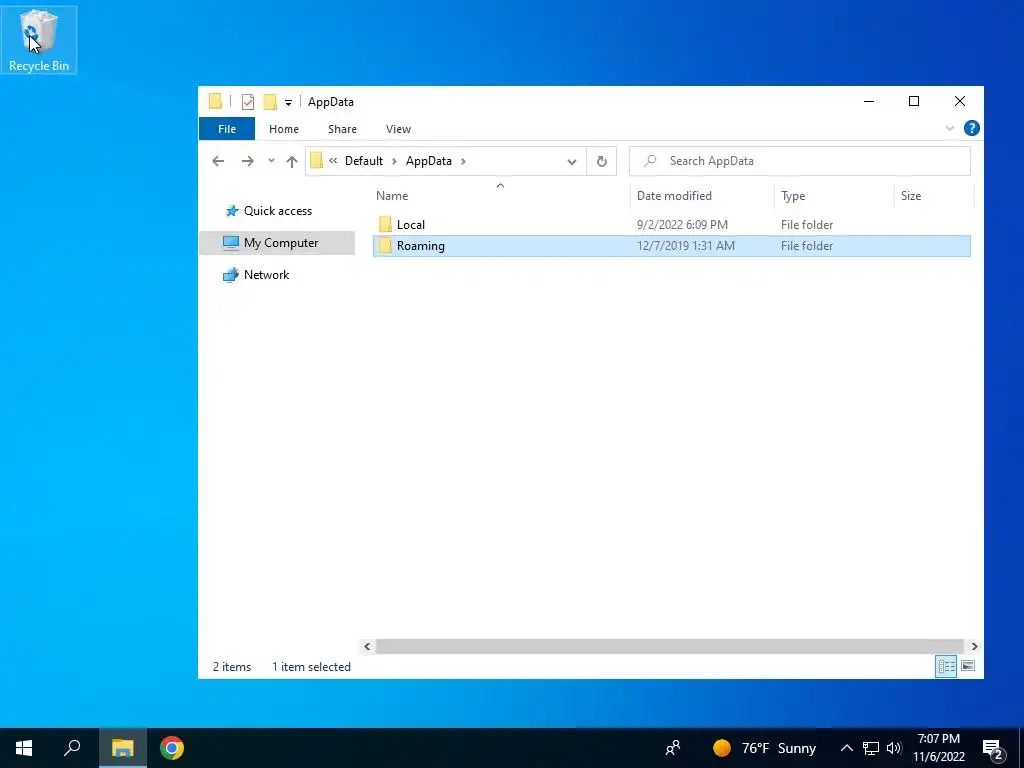Open the recent locations dropdown
Viewport: 1024px width, 768px height.
(271, 161)
